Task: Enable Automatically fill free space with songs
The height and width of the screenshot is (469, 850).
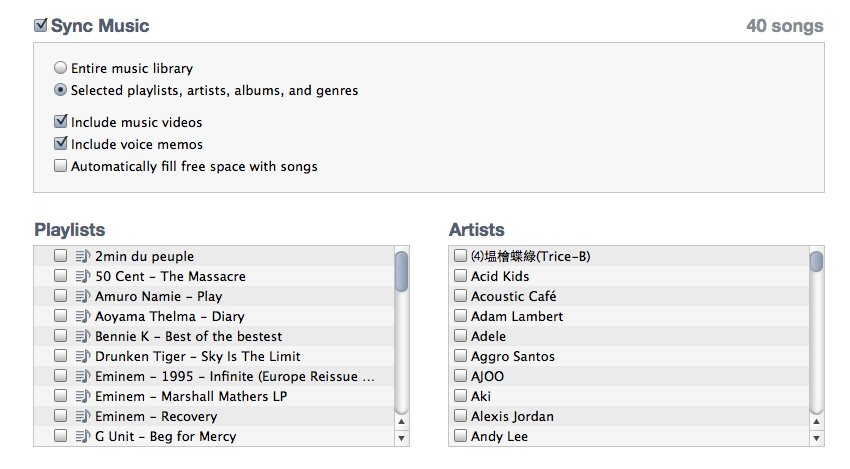Action: pyautogui.click(x=60, y=165)
